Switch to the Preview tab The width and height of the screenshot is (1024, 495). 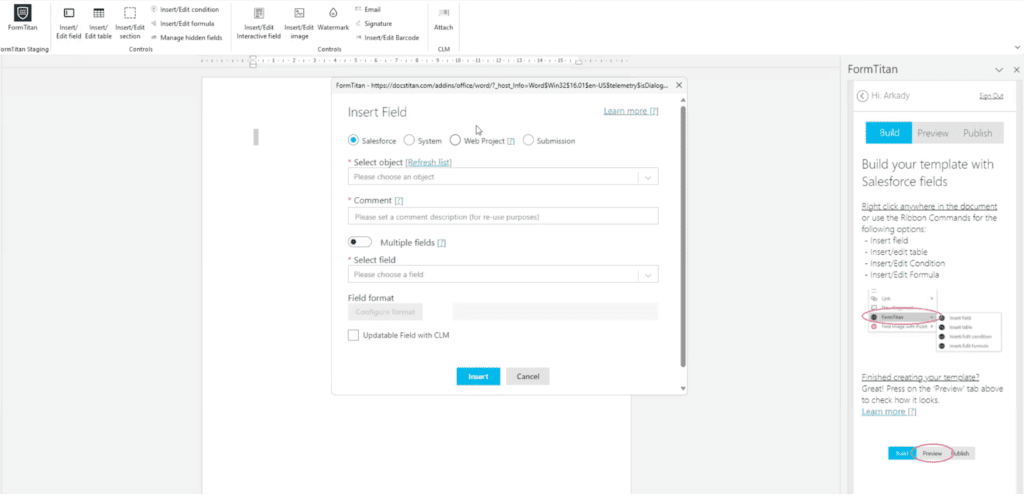coord(933,133)
